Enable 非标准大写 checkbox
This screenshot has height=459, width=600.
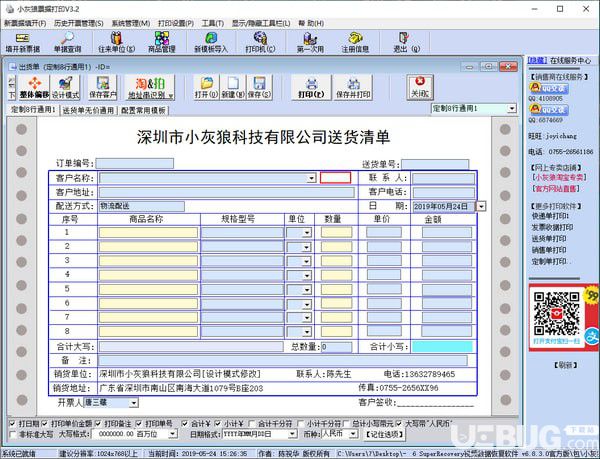click(13, 435)
